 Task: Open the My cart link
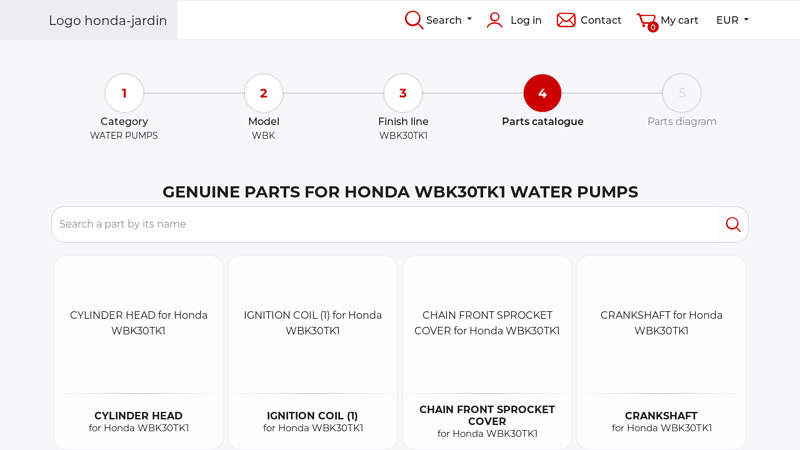pyautogui.click(x=679, y=20)
